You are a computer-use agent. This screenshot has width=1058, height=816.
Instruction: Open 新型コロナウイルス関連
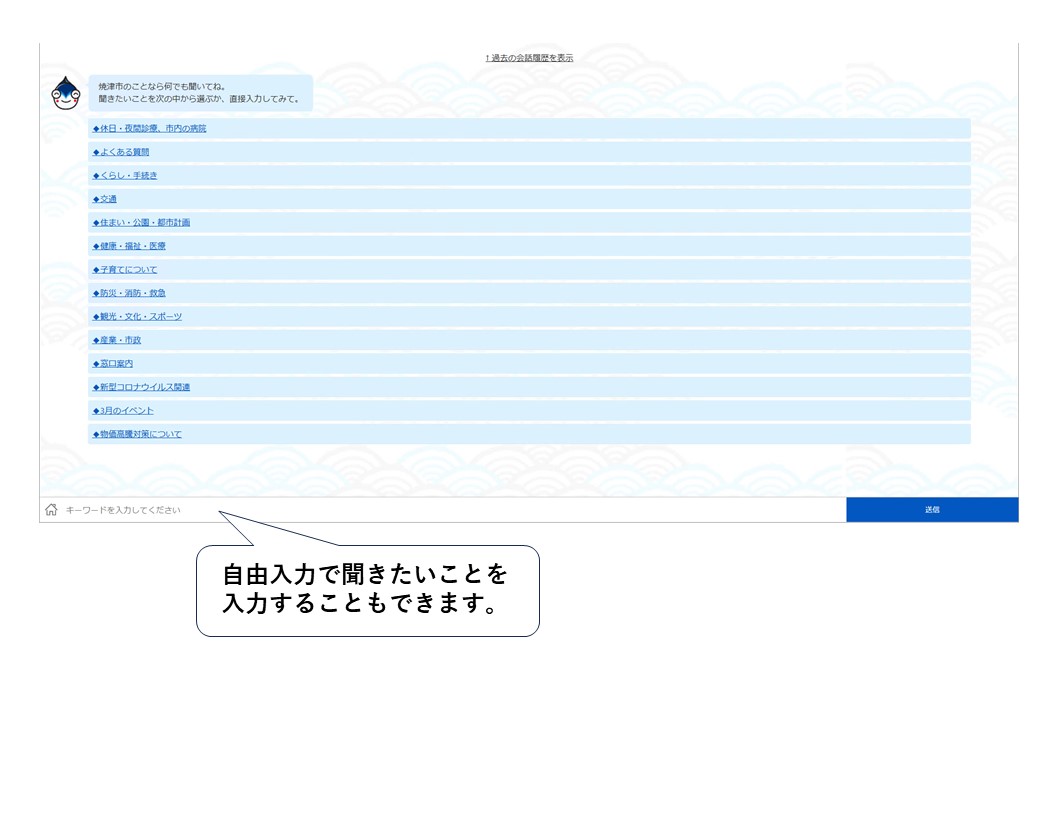(x=143, y=387)
